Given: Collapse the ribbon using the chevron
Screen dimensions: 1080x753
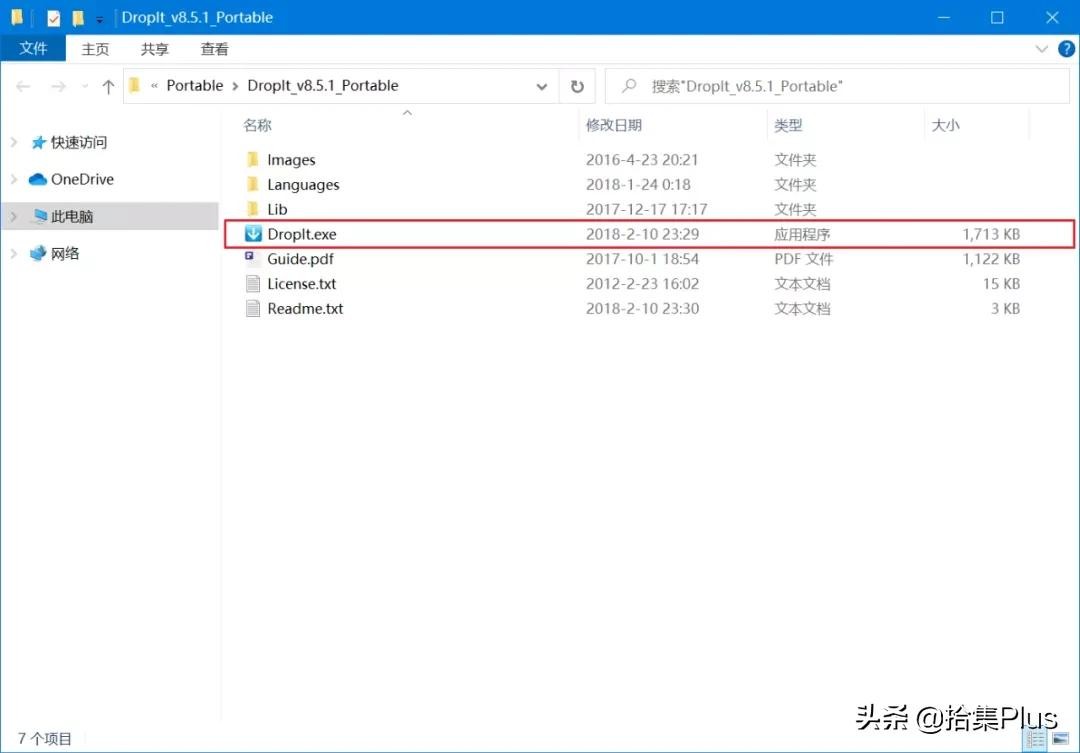Looking at the screenshot, I should click(1041, 48).
